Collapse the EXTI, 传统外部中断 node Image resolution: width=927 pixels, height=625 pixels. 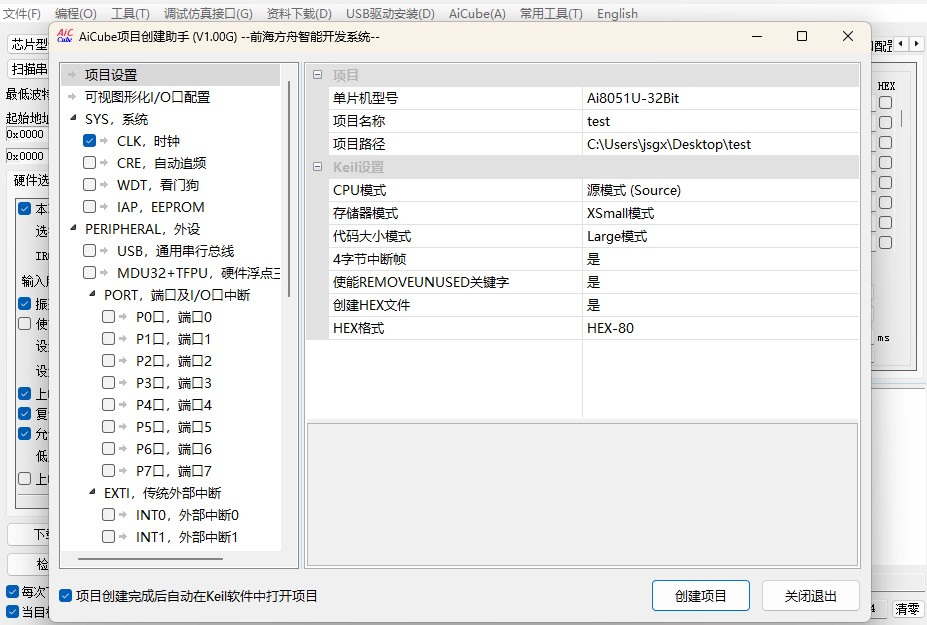point(92,492)
